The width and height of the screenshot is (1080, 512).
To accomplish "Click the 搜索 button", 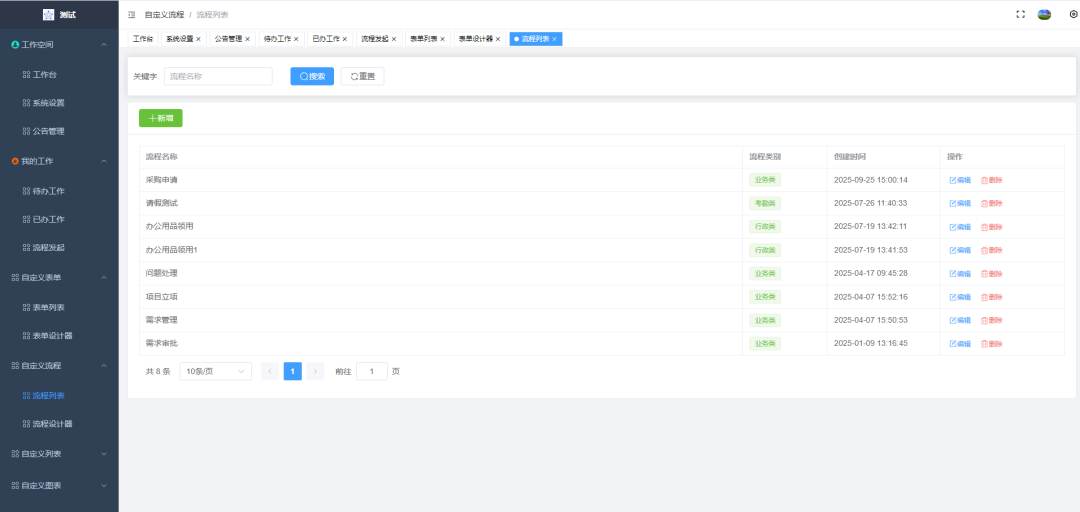I will 312,76.
